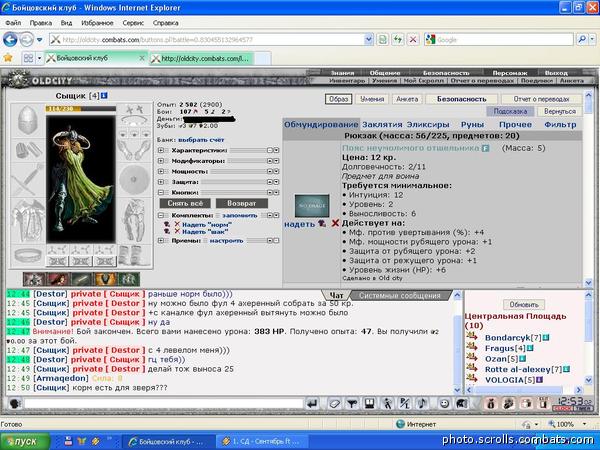The height and width of the screenshot is (450, 600).
Task: Switch to the Руны tab
Action: point(472,124)
